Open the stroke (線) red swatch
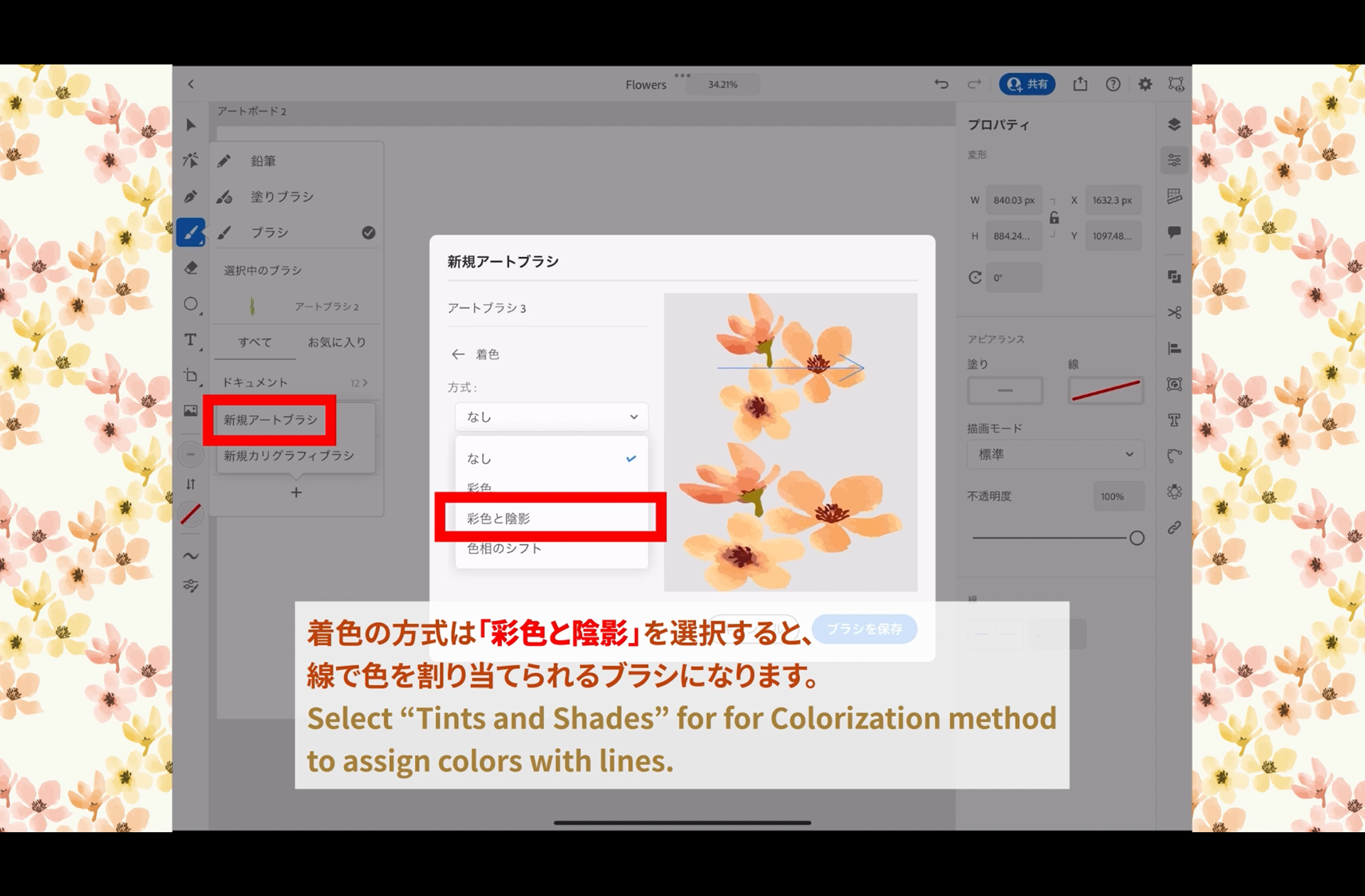Viewport: 1365px width, 896px height. click(1106, 391)
